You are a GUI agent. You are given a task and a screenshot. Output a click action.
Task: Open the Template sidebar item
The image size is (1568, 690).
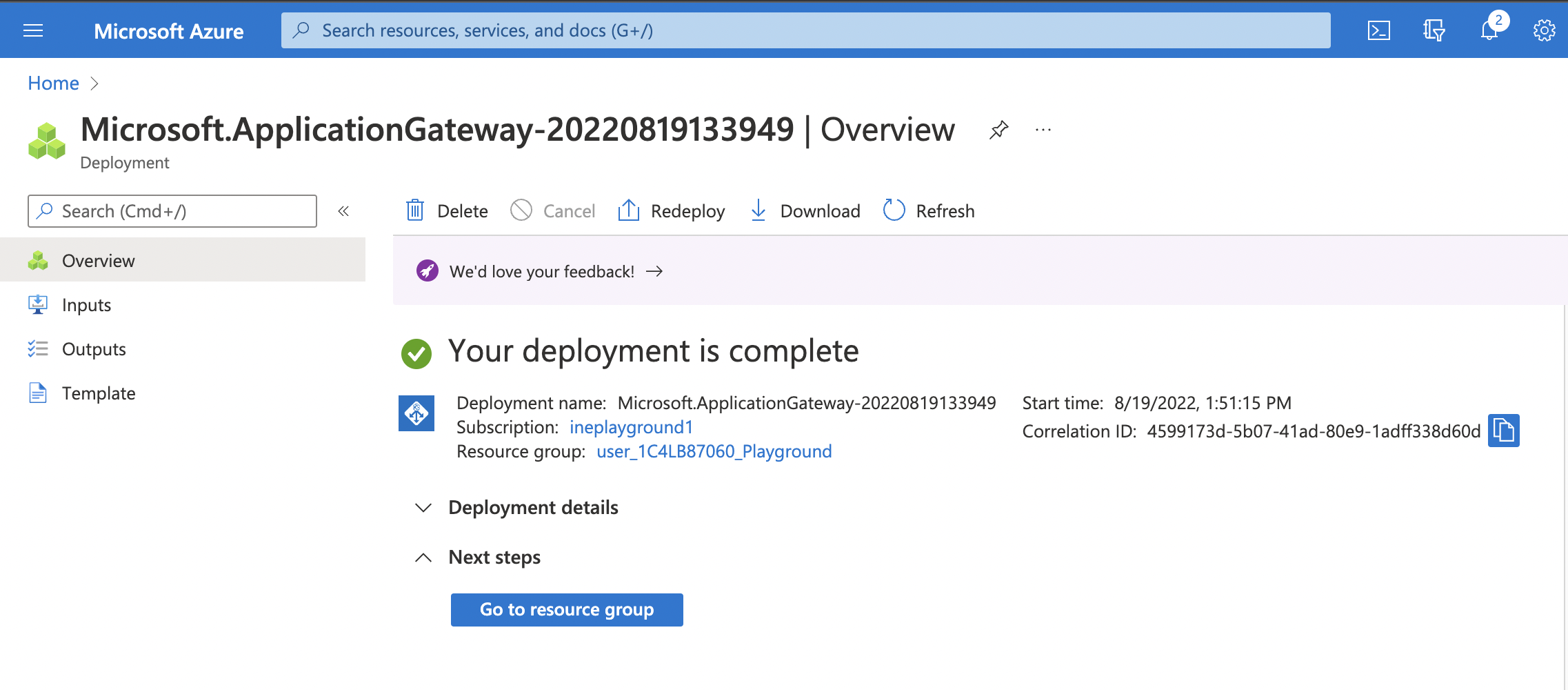click(x=99, y=393)
